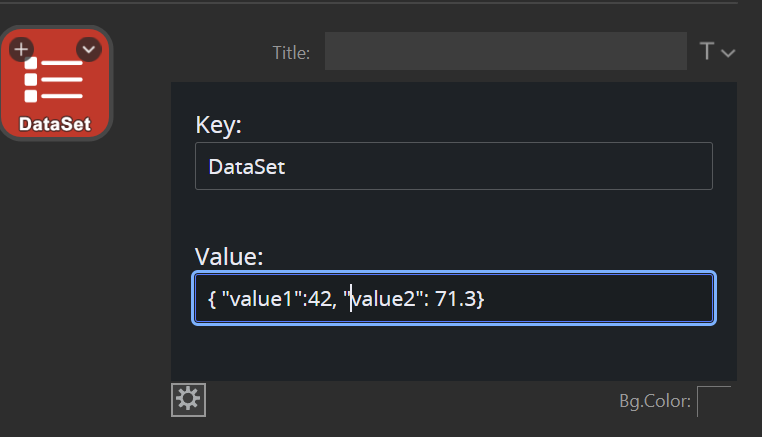Pick the Bg.Color swatch box
Screen dimensions: 762x437
(x=713, y=402)
